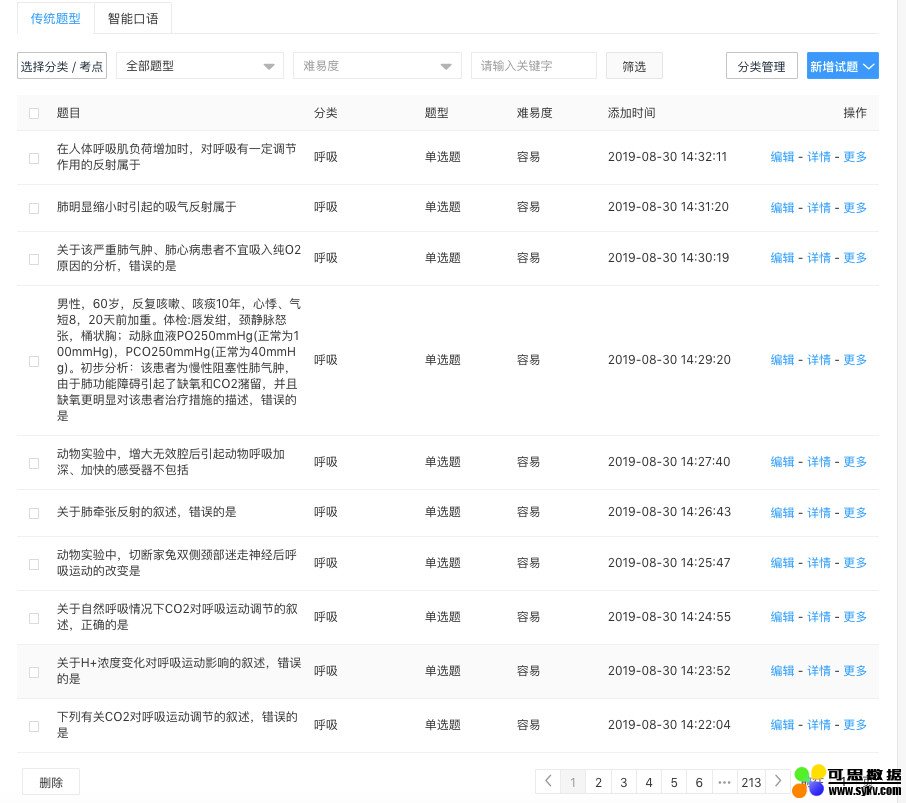
Task: Open the 全部题型 question type dropdown
Action: (x=200, y=66)
